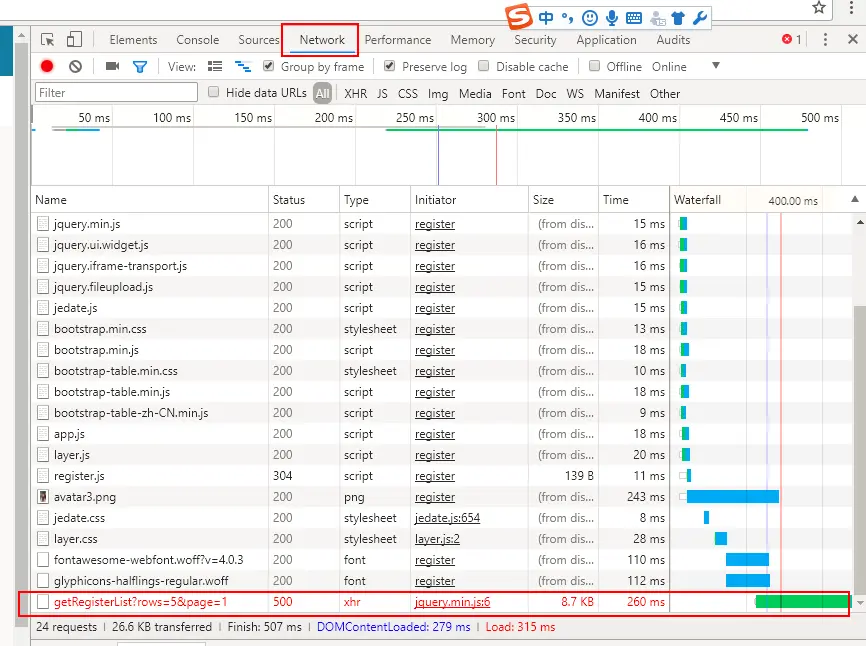This screenshot has width=866, height=646.
Task: Open the Audits tab
Action: 673,40
